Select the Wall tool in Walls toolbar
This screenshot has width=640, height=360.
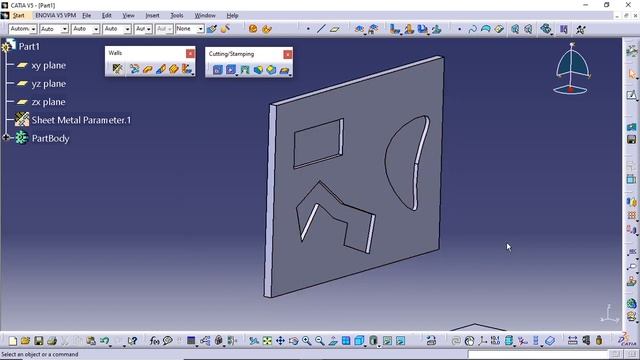pos(147,69)
